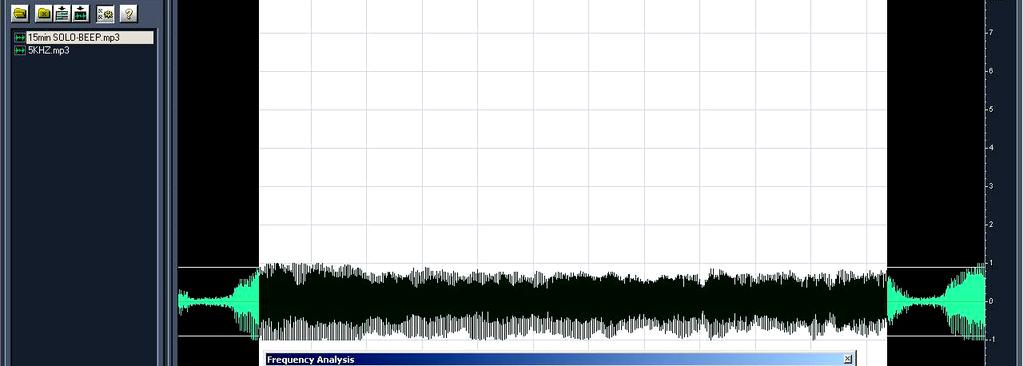1023x366 pixels.
Task: Click waveform icon beside 5KHZ.mp3
Action: [x=20, y=50]
